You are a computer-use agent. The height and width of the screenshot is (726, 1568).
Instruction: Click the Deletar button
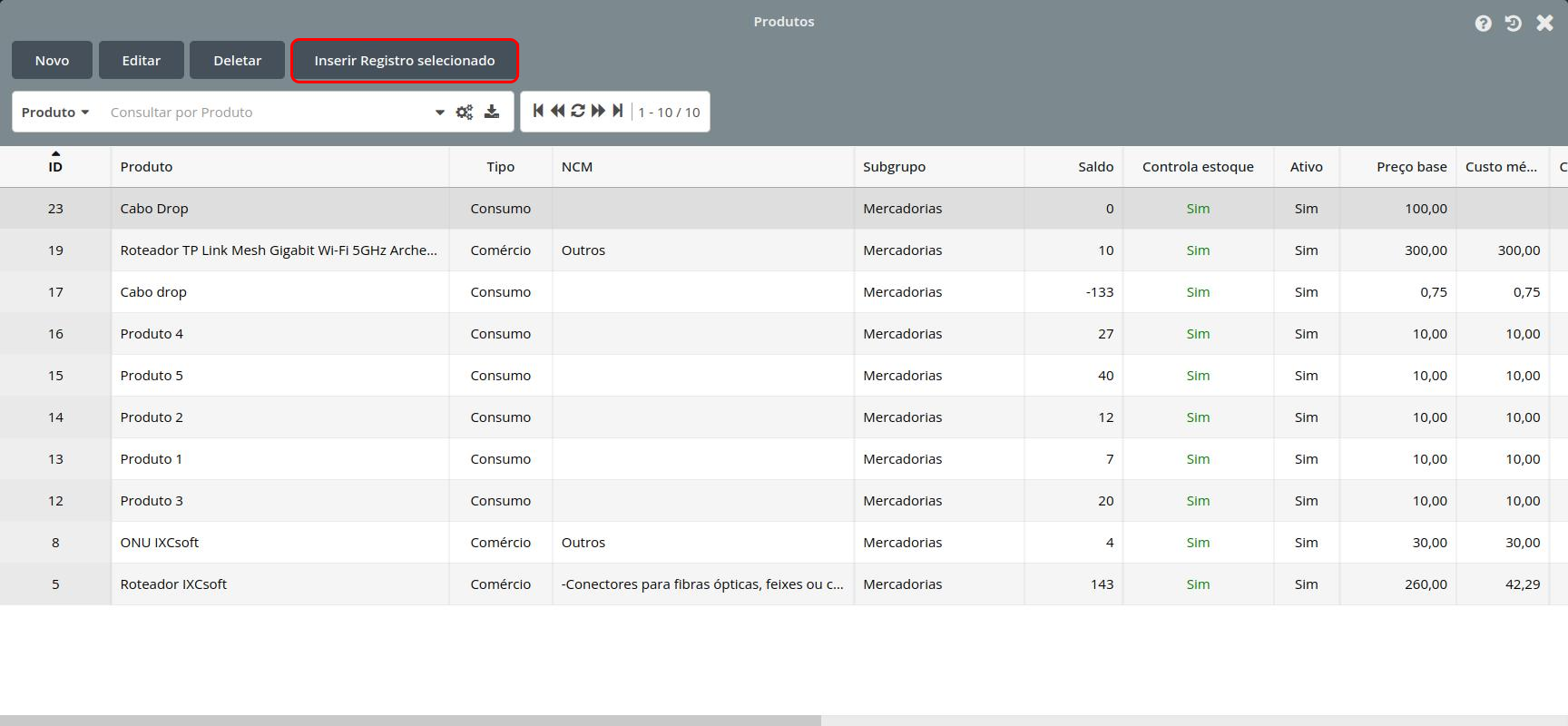click(x=238, y=60)
